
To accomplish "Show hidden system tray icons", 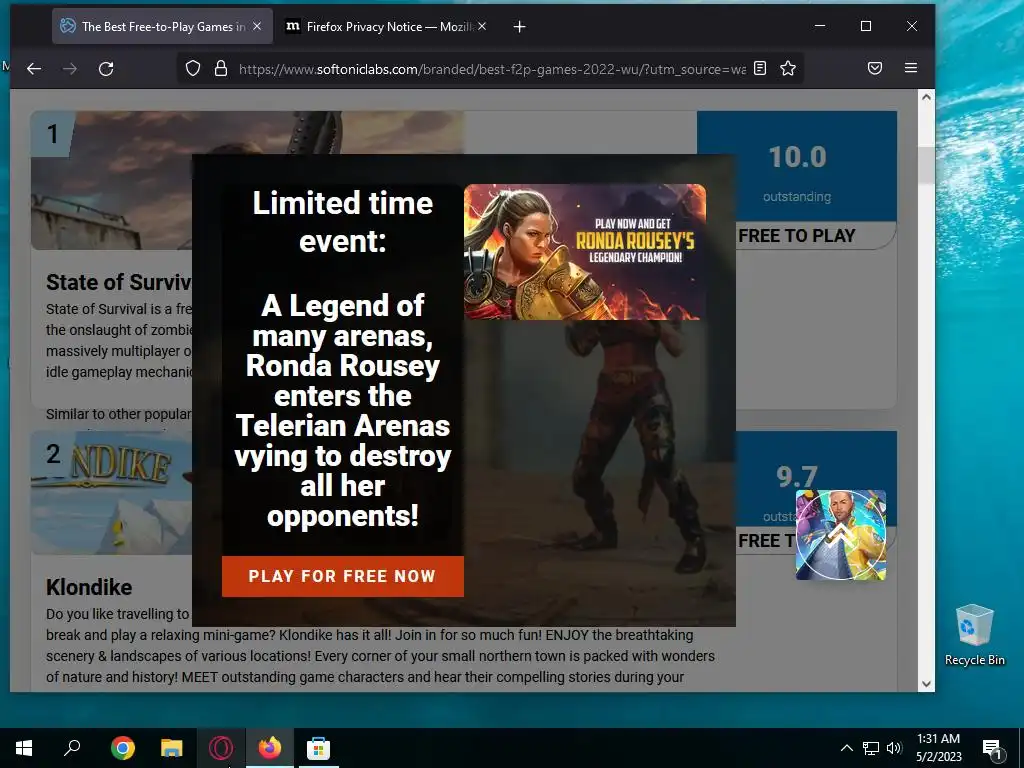I will (x=846, y=748).
